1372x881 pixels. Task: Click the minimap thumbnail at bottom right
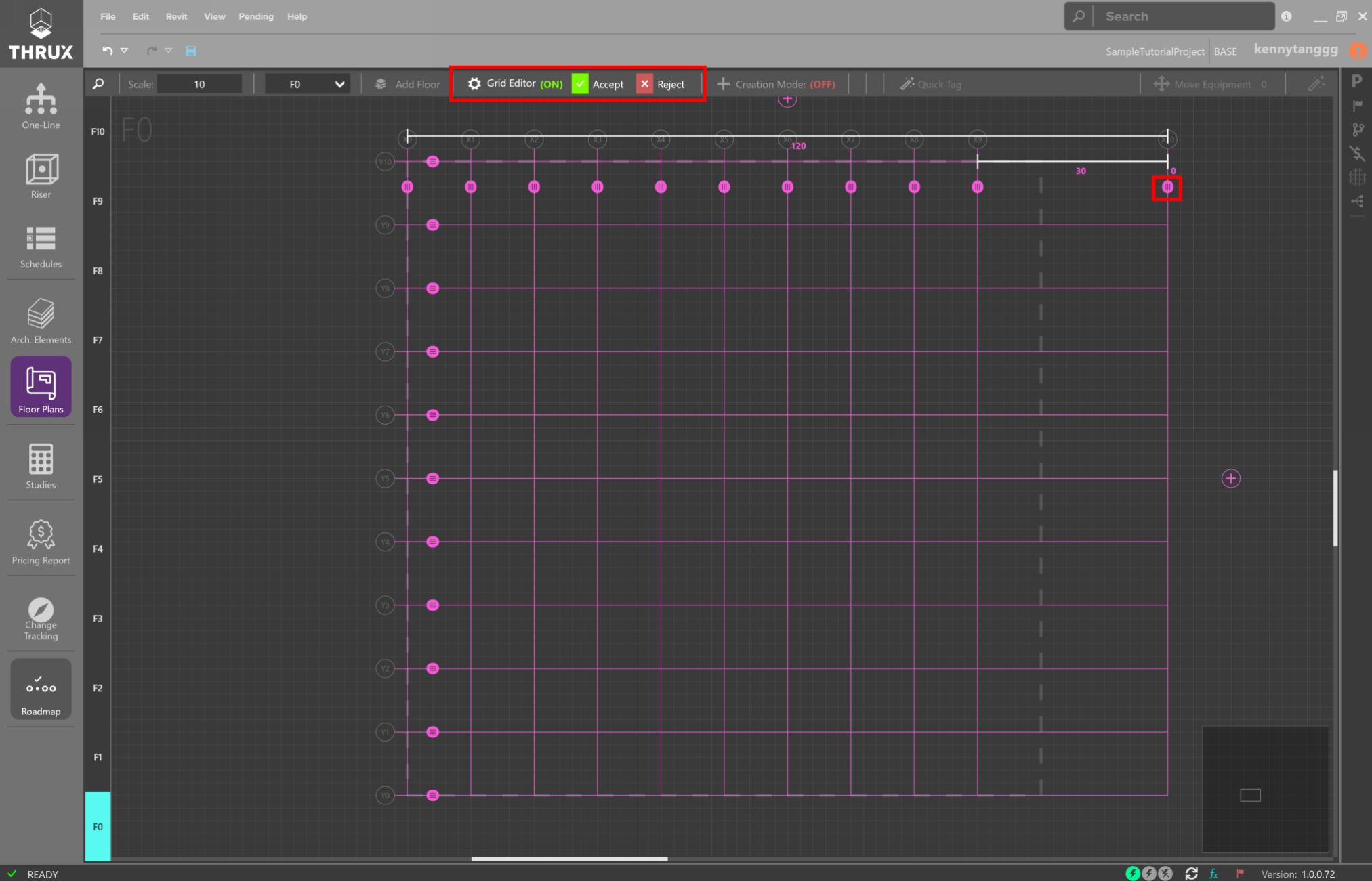[x=1265, y=789]
